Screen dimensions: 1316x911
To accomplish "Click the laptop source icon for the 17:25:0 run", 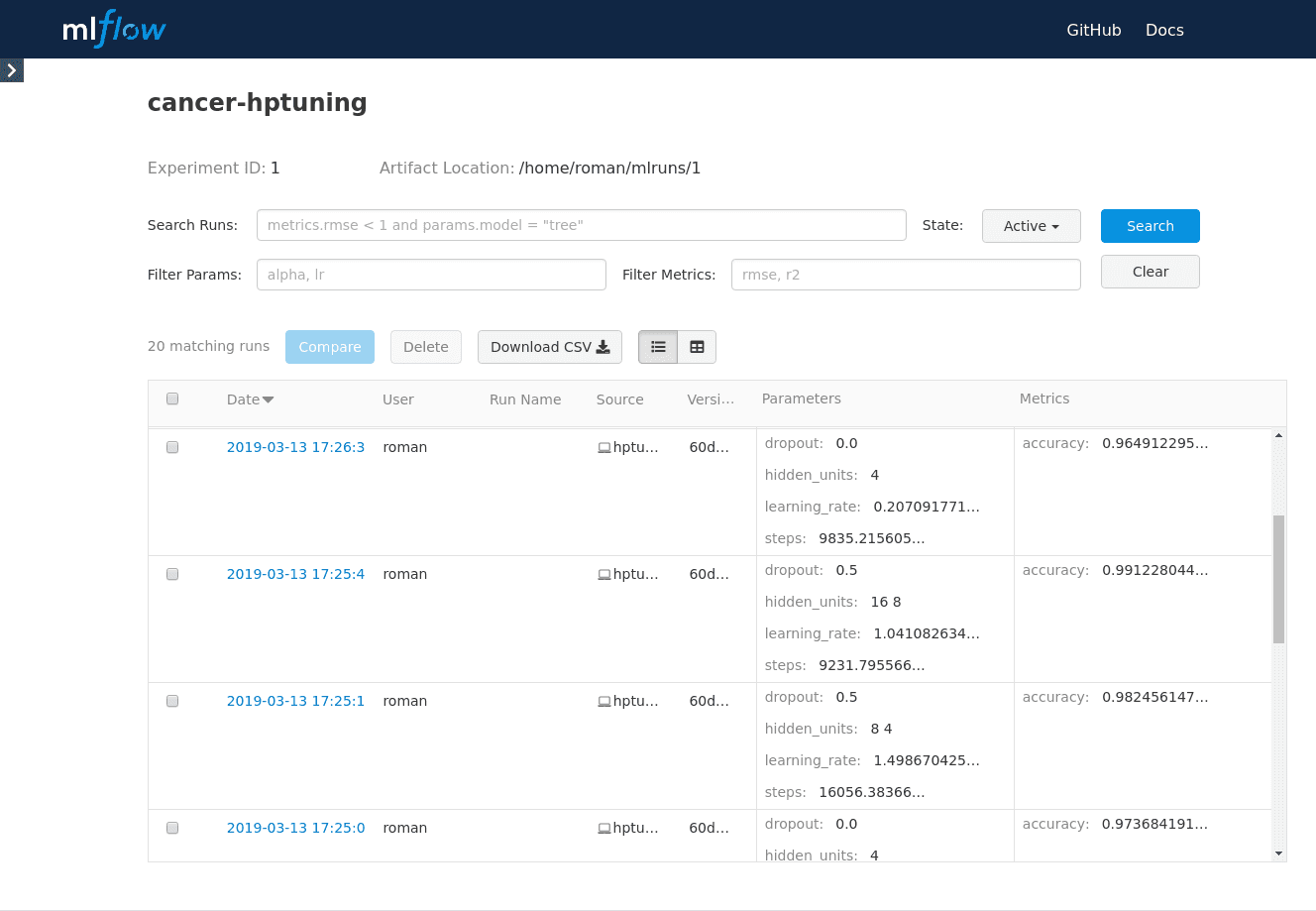I will click(x=603, y=829).
